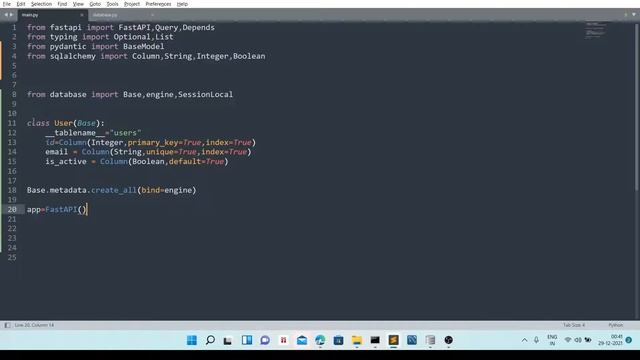This screenshot has width=640, height=360.
Task: Open Widgets panel from taskbar
Action: [x=247, y=340]
